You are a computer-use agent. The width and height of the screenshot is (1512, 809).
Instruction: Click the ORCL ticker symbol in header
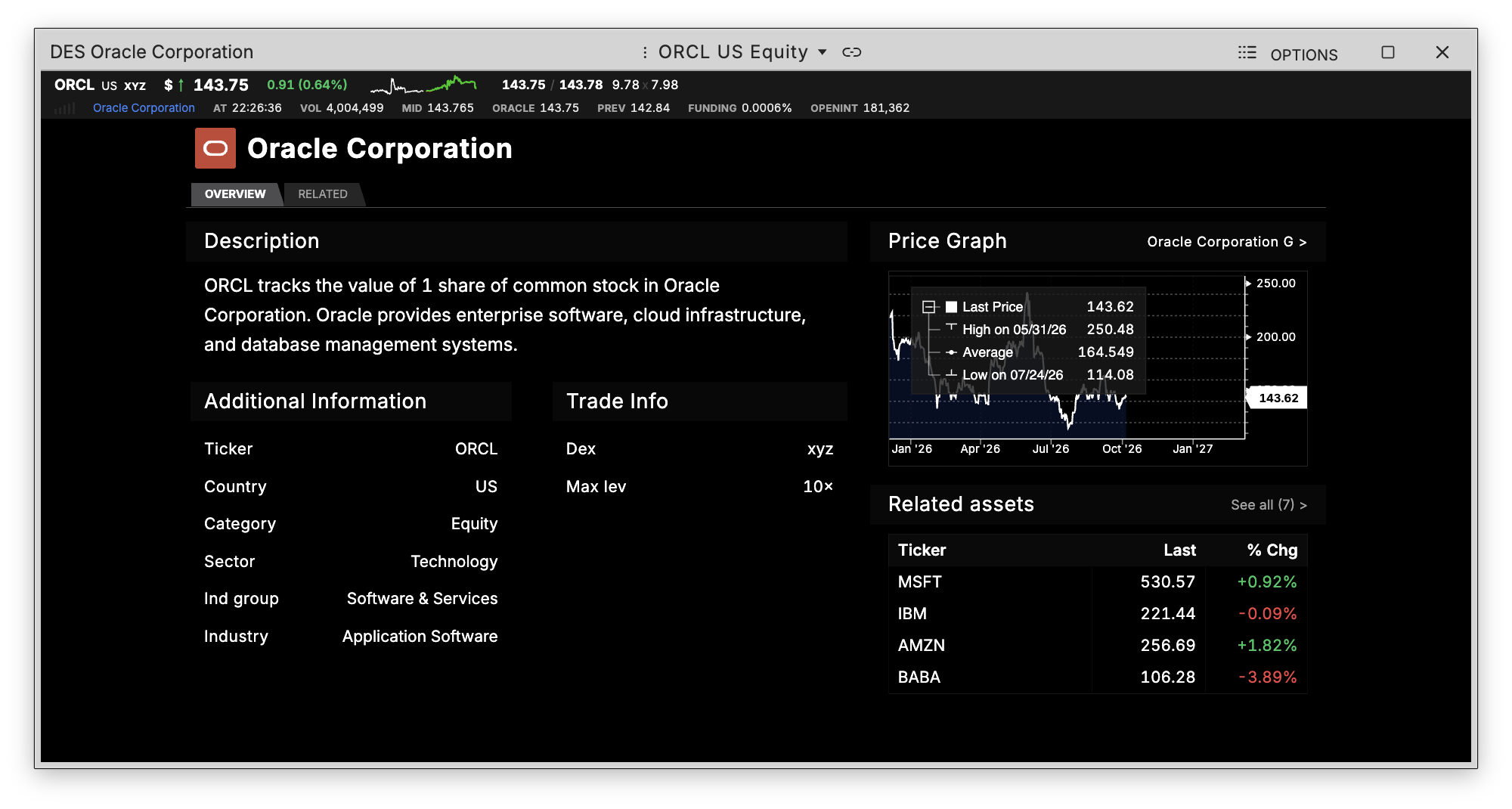point(74,85)
